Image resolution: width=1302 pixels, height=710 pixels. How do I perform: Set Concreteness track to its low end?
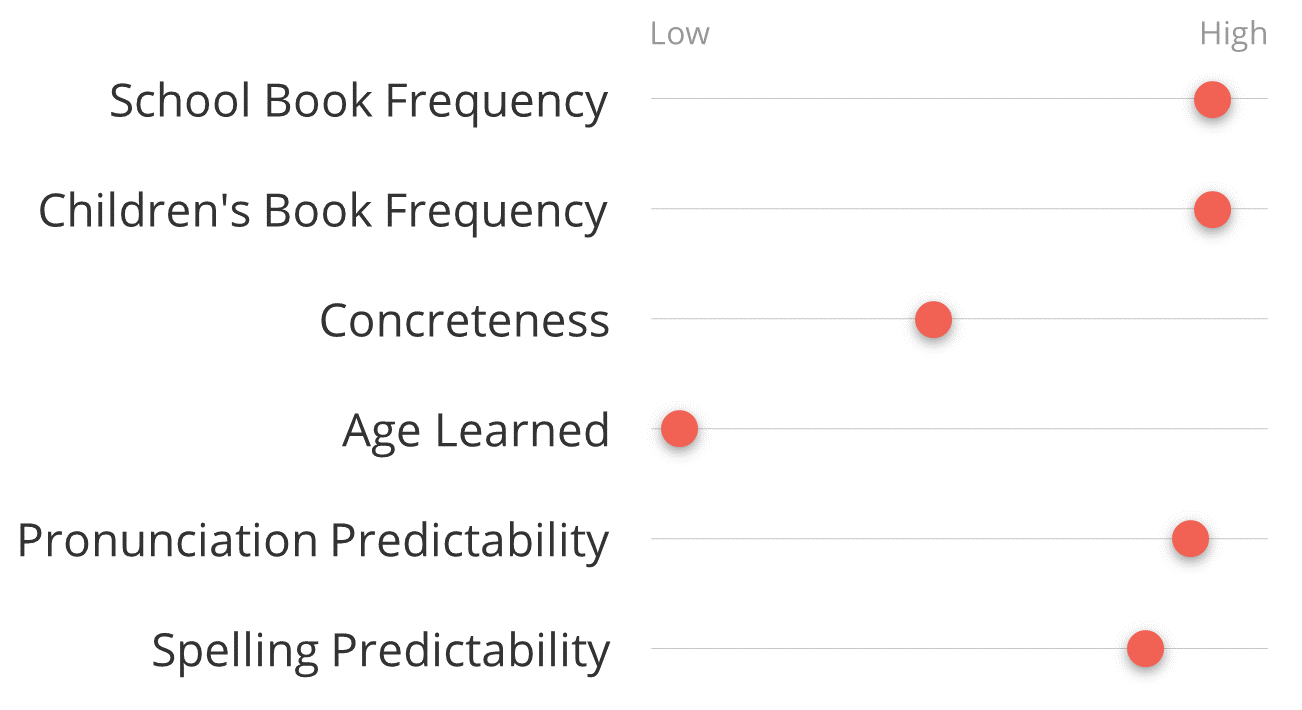click(652, 319)
